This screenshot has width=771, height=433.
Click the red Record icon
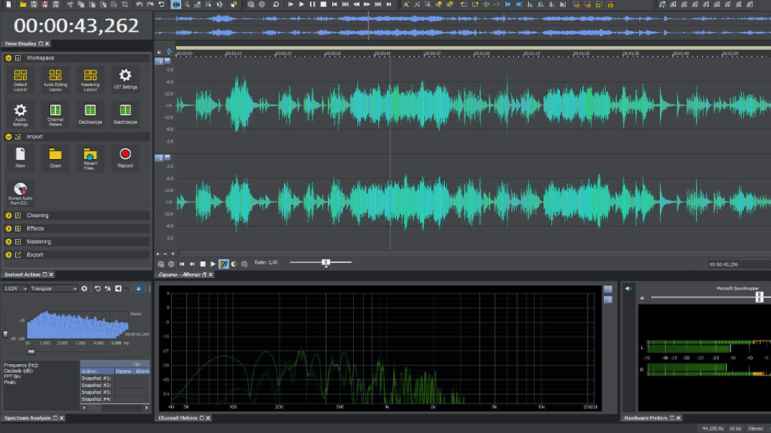[x=125, y=154]
